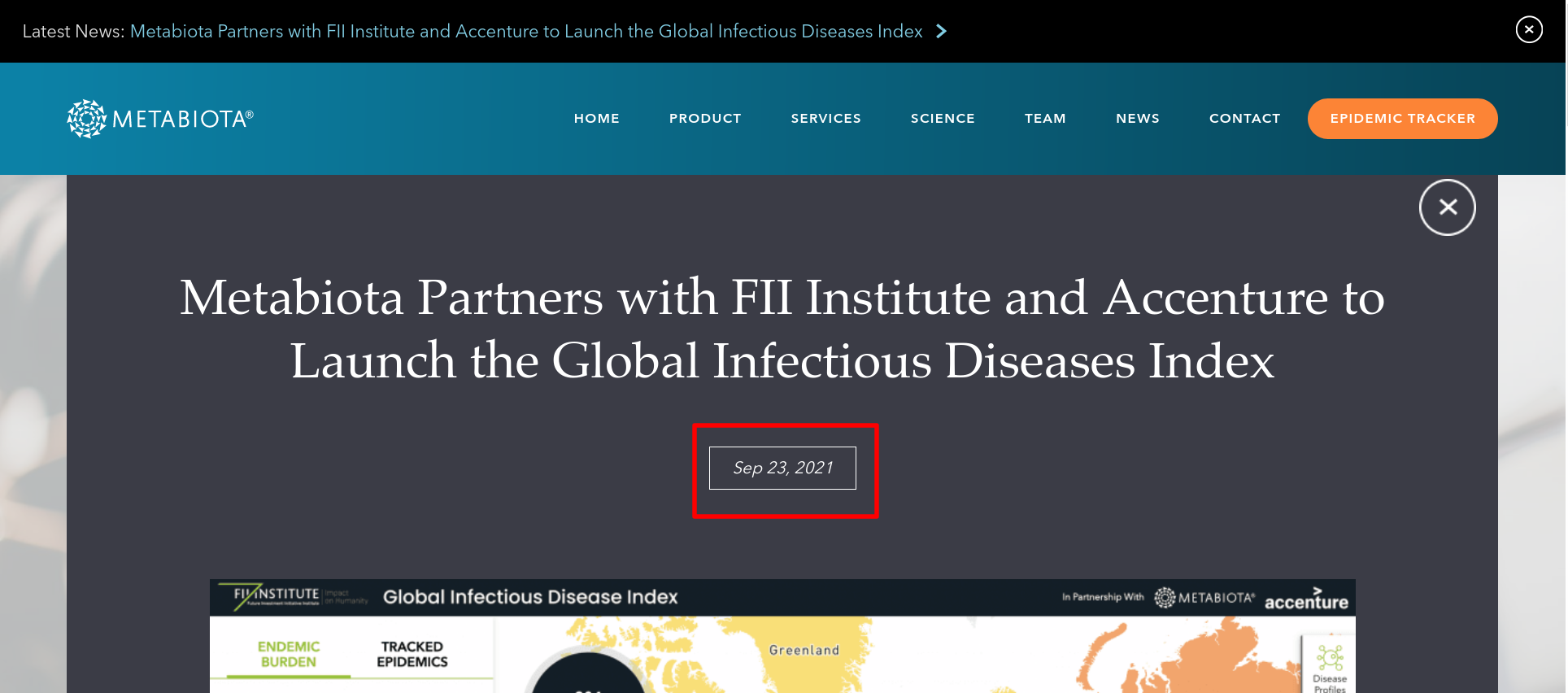Open the Product menu item
The height and width of the screenshot is (693, 1568).
click(705, 119)
